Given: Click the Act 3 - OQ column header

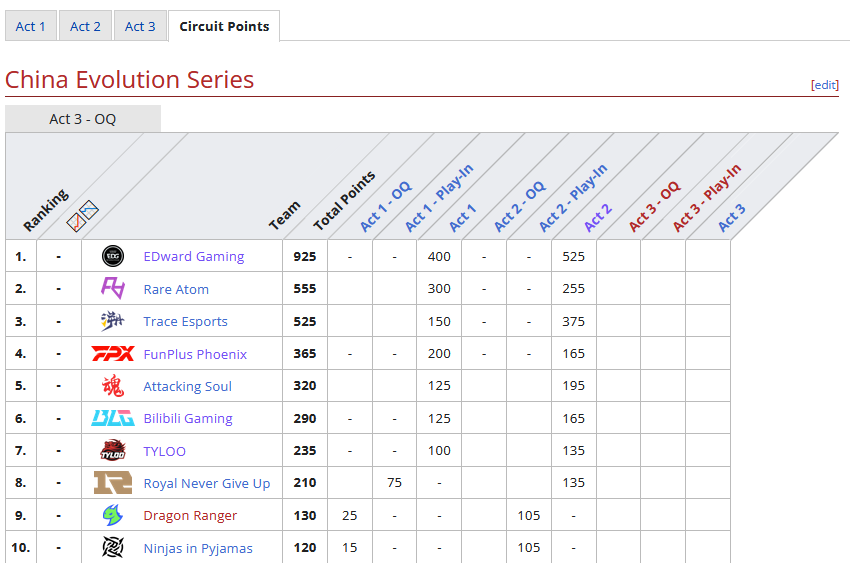Looking at the screenshot, I should point(654,207).
